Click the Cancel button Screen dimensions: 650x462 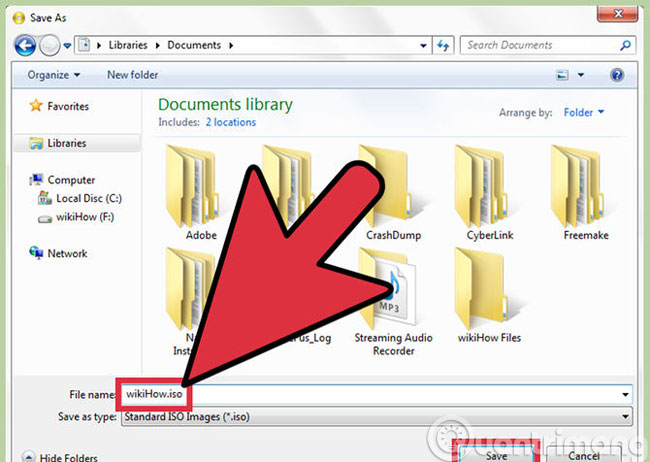click(x=584, y=455)
